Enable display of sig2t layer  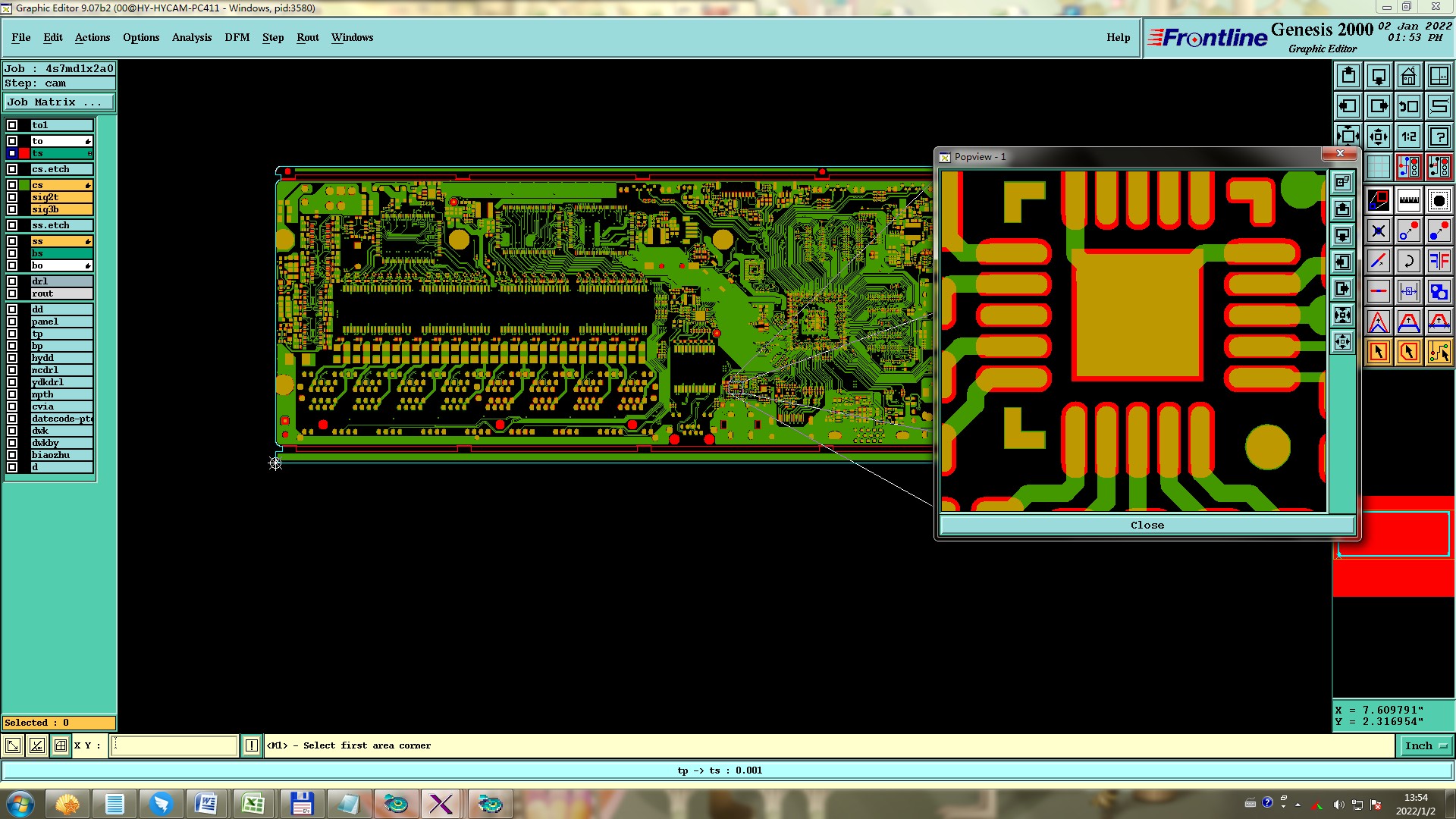tap(12, 197)
